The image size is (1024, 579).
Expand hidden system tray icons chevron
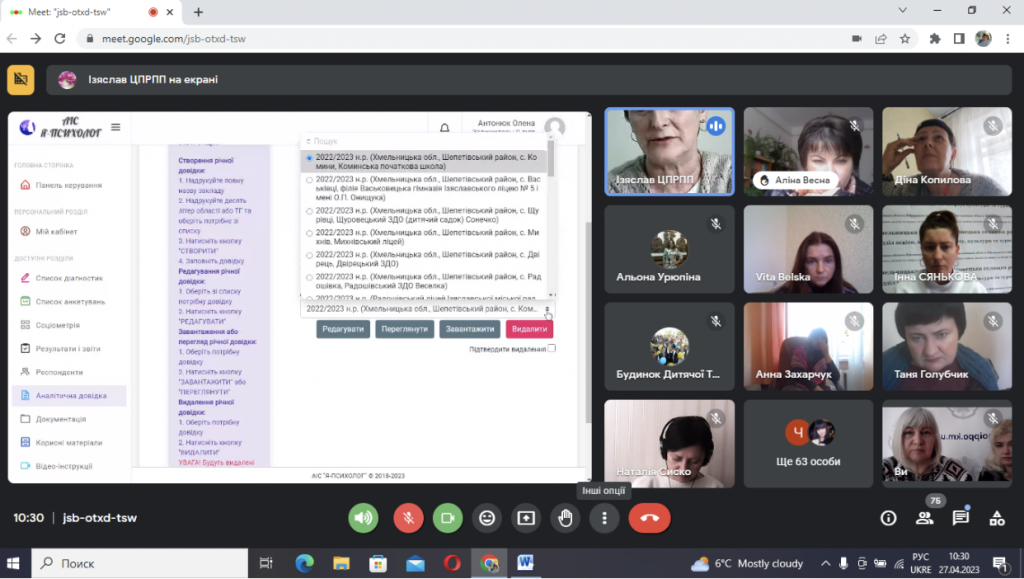point(825,563)
